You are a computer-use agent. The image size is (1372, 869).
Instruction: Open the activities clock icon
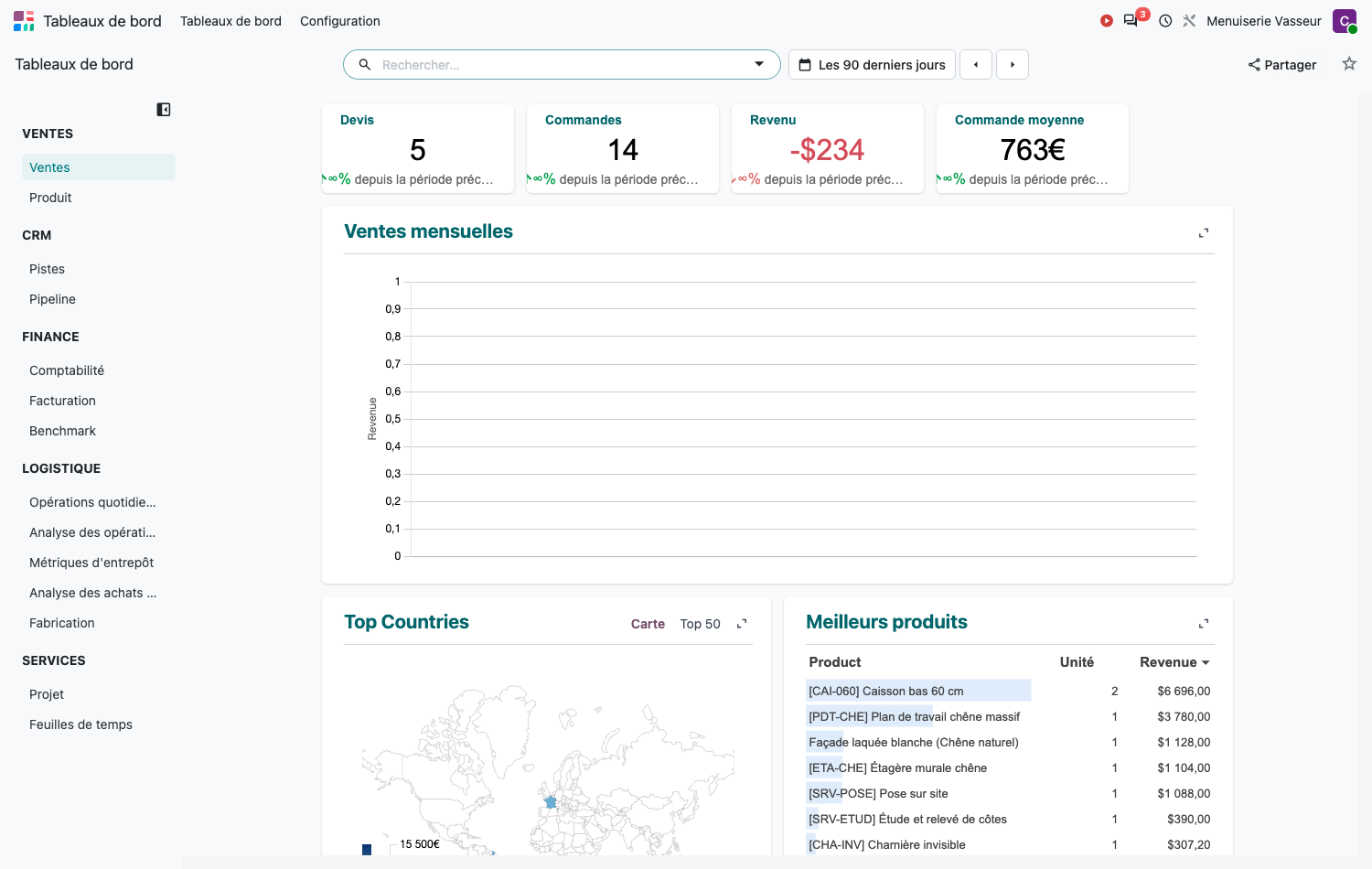click(x=1165, y=21)
